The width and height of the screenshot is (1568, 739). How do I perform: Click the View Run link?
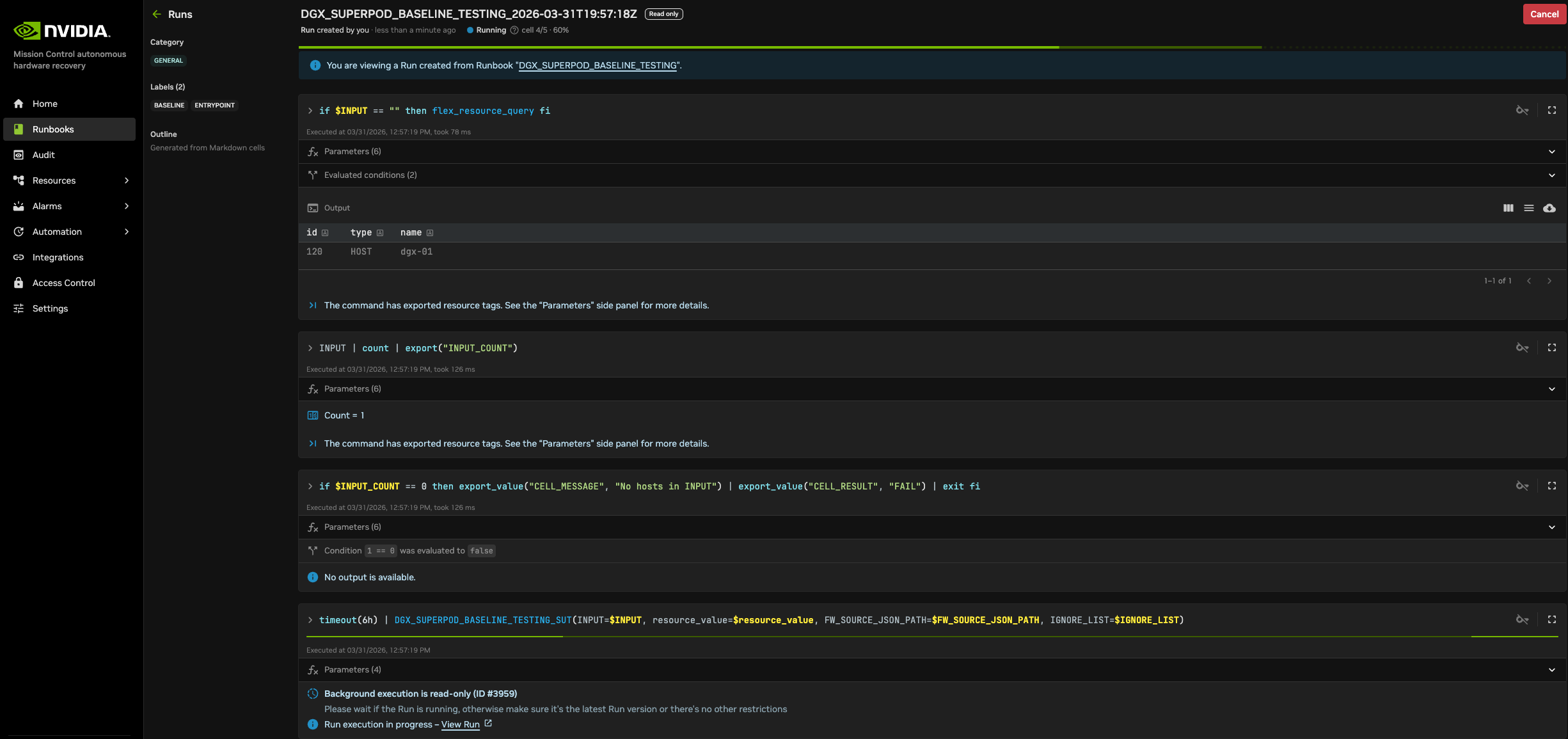(460, 724)
